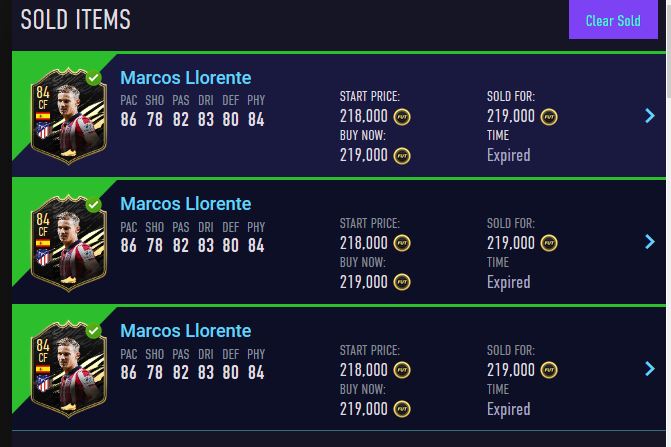671x447 pixels.
Task: Expand the first Marcos Llorente item arrow
Action: 650,116
